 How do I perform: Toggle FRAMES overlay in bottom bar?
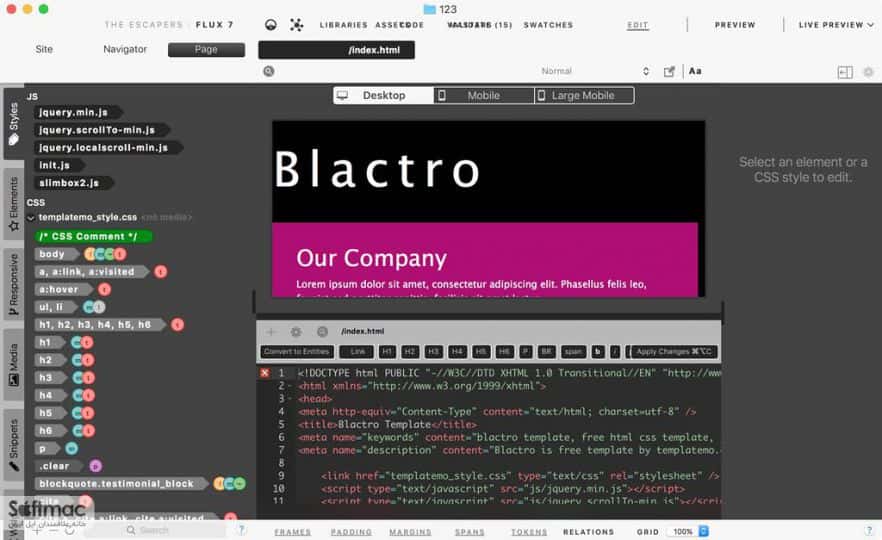click(292, 532)
